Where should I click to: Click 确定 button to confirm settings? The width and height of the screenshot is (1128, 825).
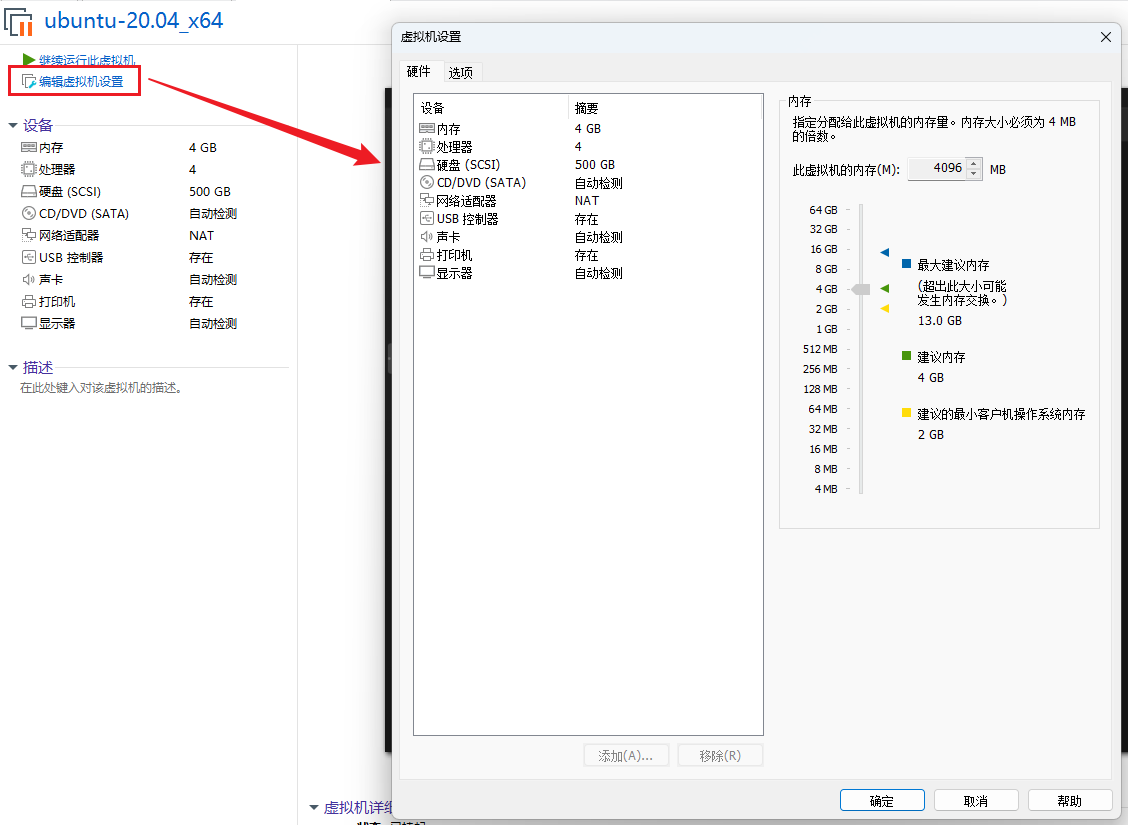(882, 801)
